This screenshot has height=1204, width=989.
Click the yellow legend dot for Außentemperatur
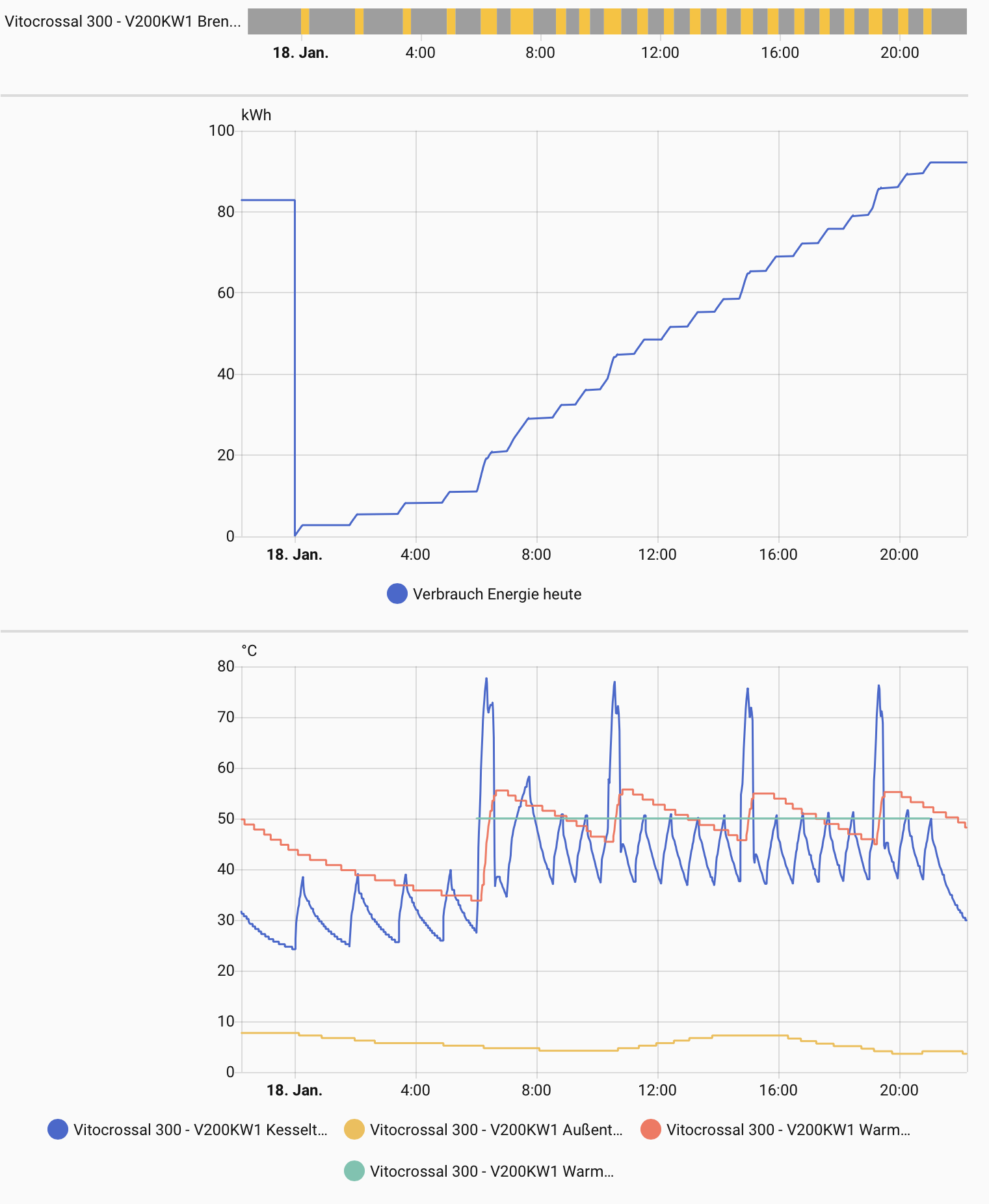(354, 1130)
